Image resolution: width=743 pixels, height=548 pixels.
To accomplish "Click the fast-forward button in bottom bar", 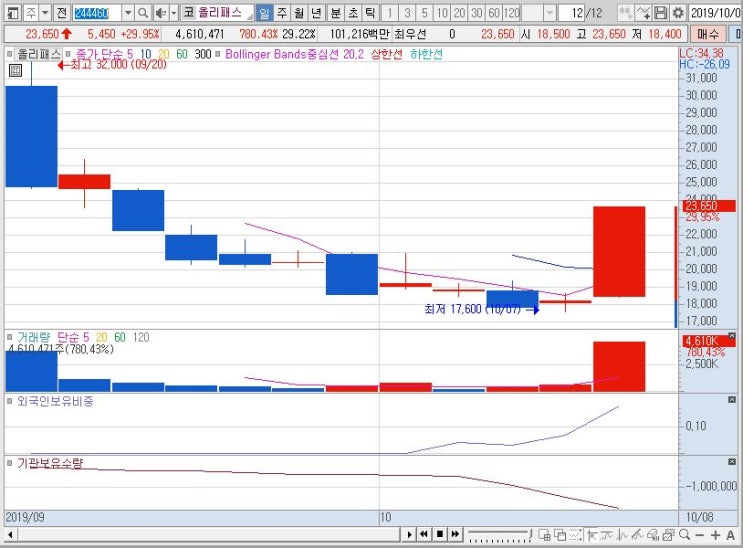I will [455, 535].
